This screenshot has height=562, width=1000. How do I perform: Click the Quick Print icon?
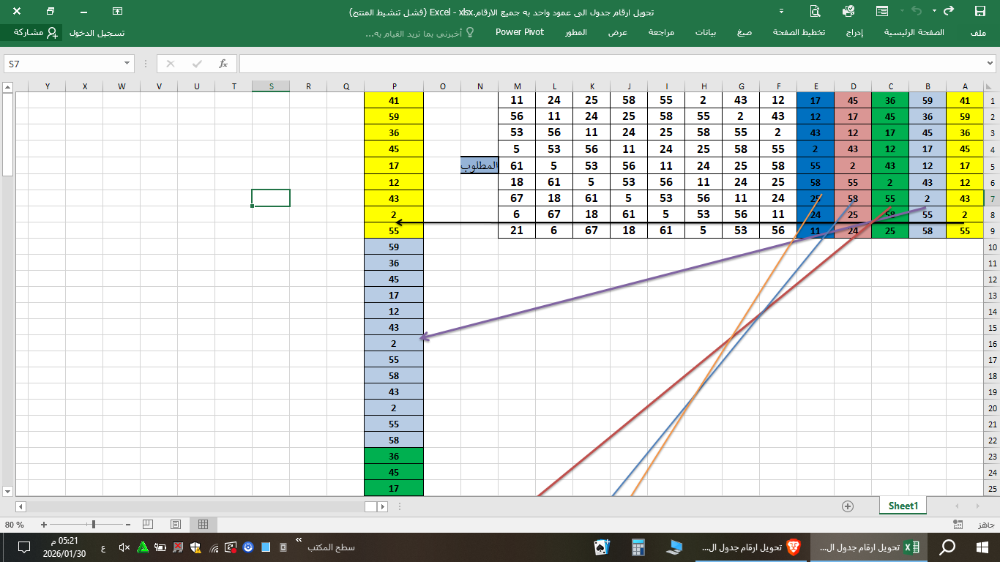tap(849, 12)
